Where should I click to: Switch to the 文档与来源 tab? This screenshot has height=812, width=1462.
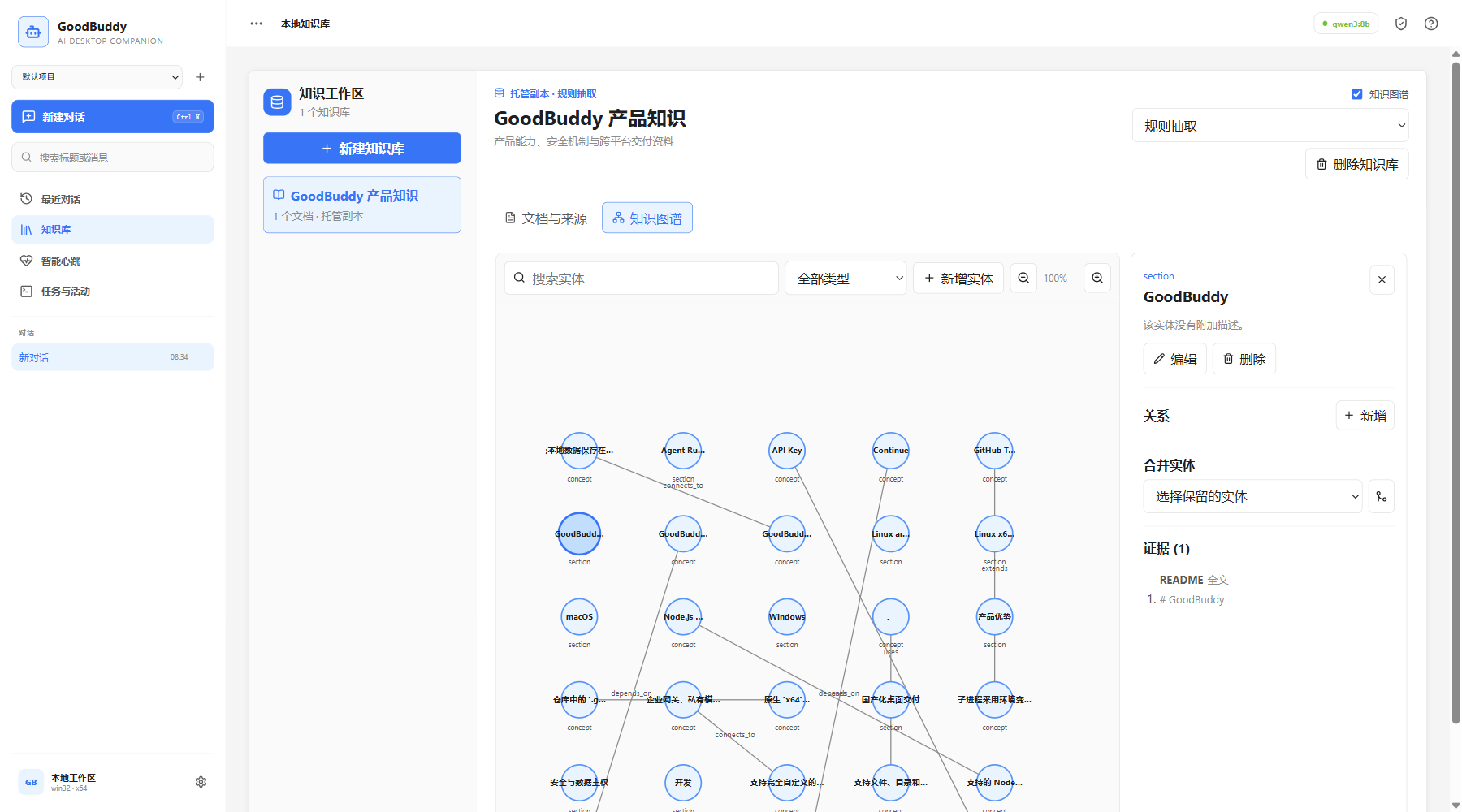(x=546, y=218)
